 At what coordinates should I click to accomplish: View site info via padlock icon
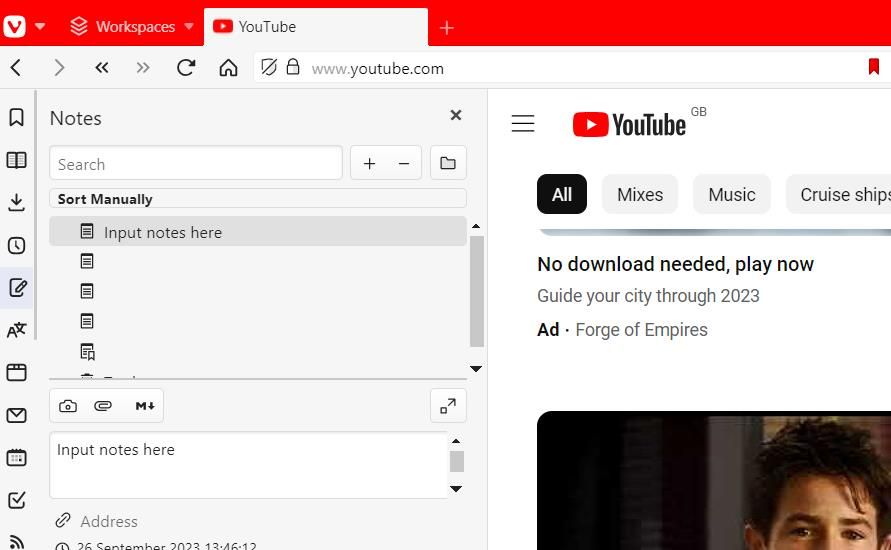(x=293, y=67)
